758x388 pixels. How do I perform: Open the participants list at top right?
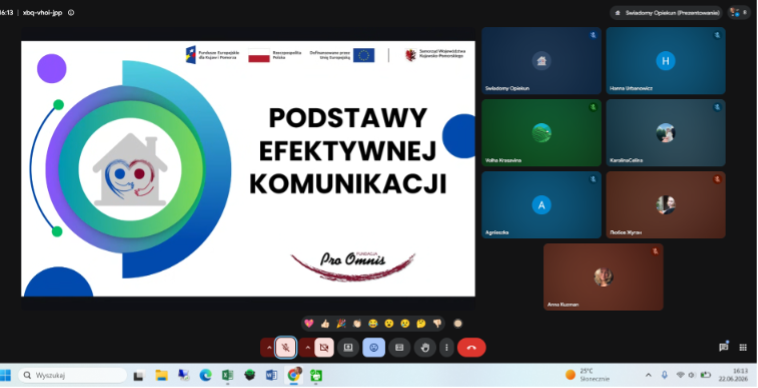coord(739,13)
